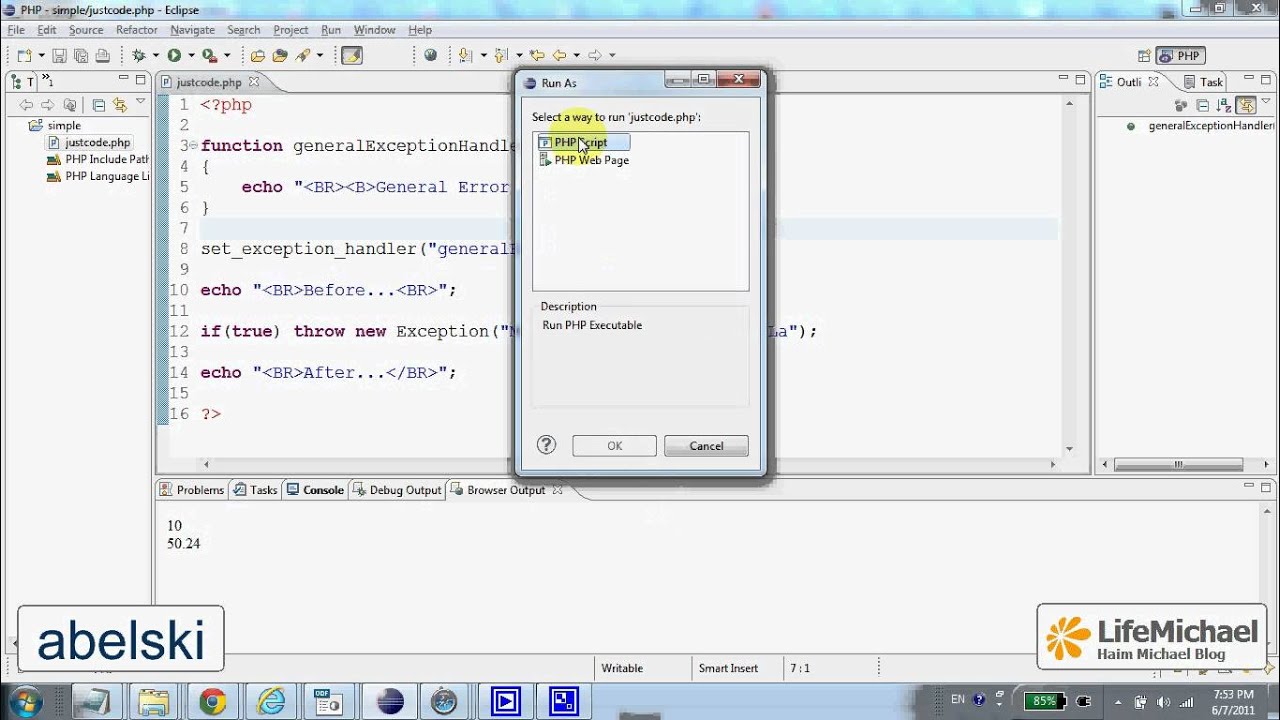This screenshot has width=1280, height=720.
Task: Click the green Run icon
Action: (x=174, y=56)
